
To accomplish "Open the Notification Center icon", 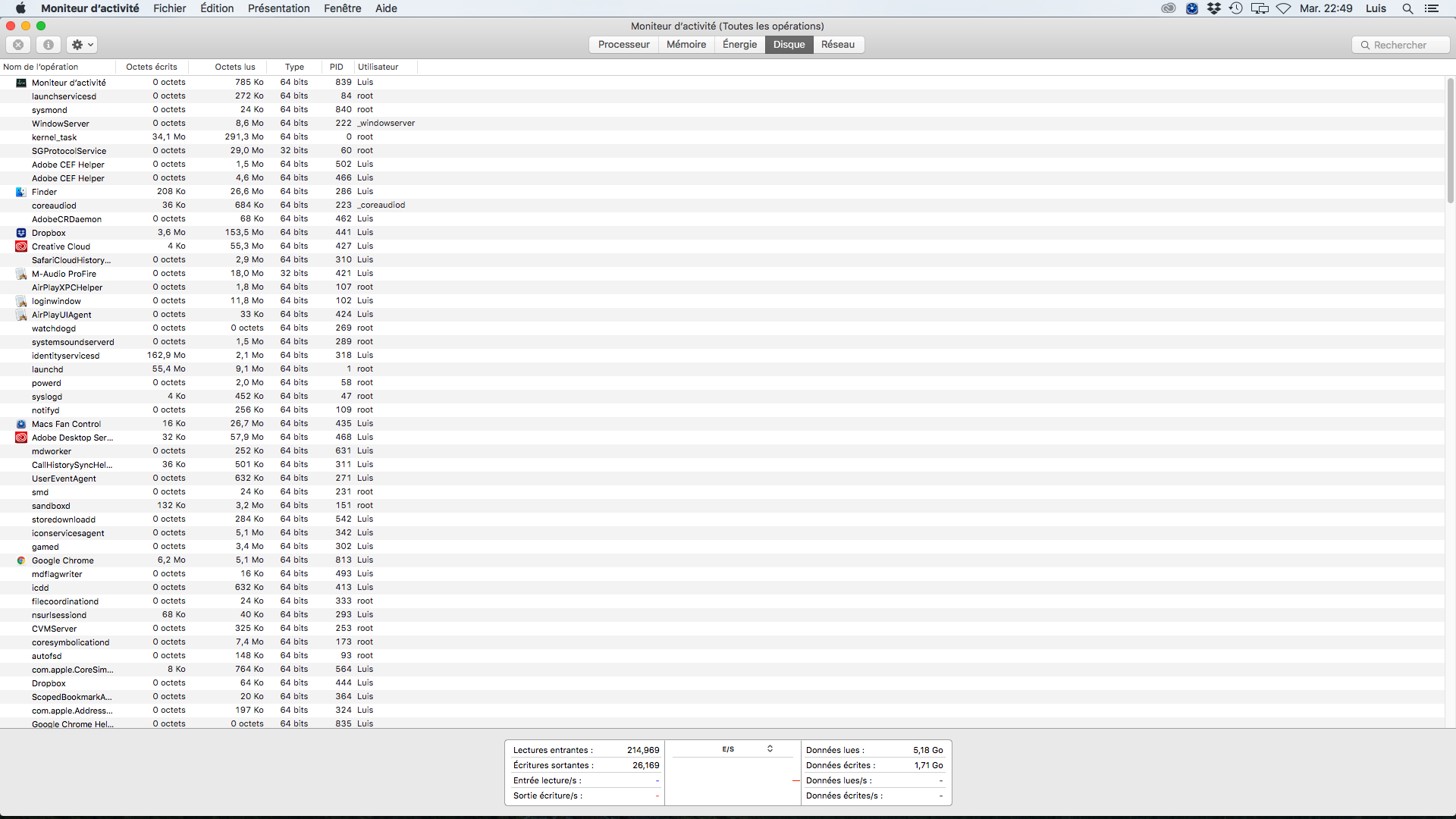I will click(1432, 8).
